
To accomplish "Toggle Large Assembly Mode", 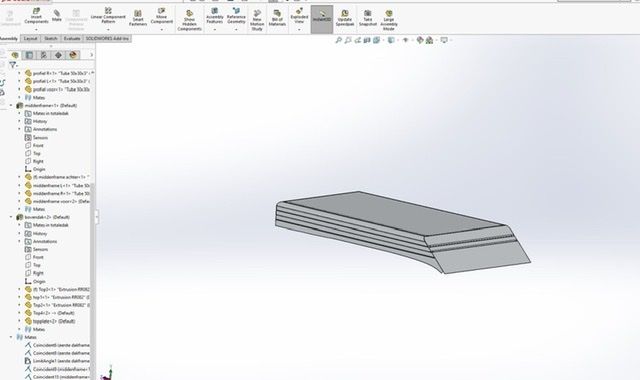I will [x=389, y=20].
